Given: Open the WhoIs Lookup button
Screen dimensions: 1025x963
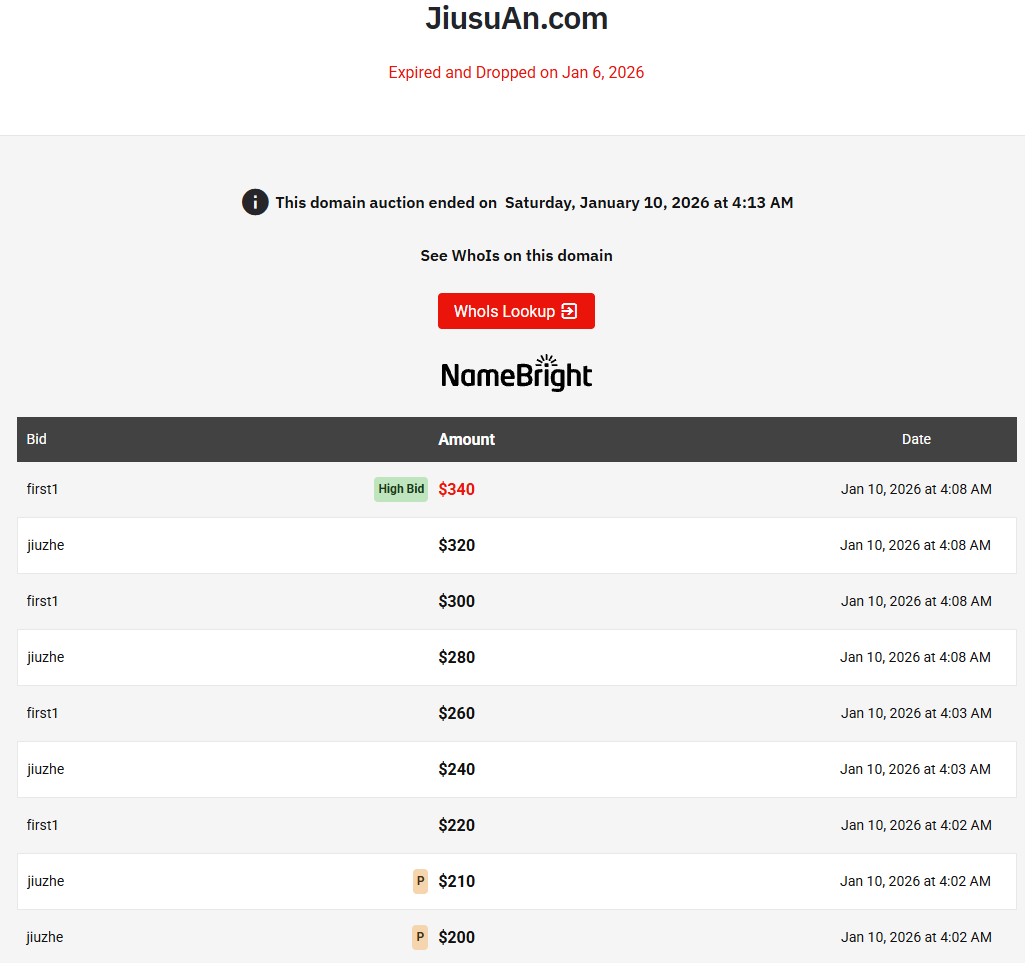Looking at the screenshot, I should point(515,311).
